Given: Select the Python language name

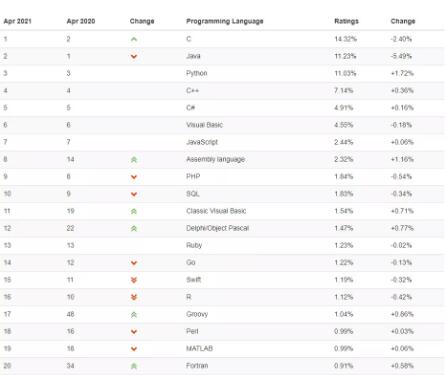Looking at the screenshot, I should point(197,73).
